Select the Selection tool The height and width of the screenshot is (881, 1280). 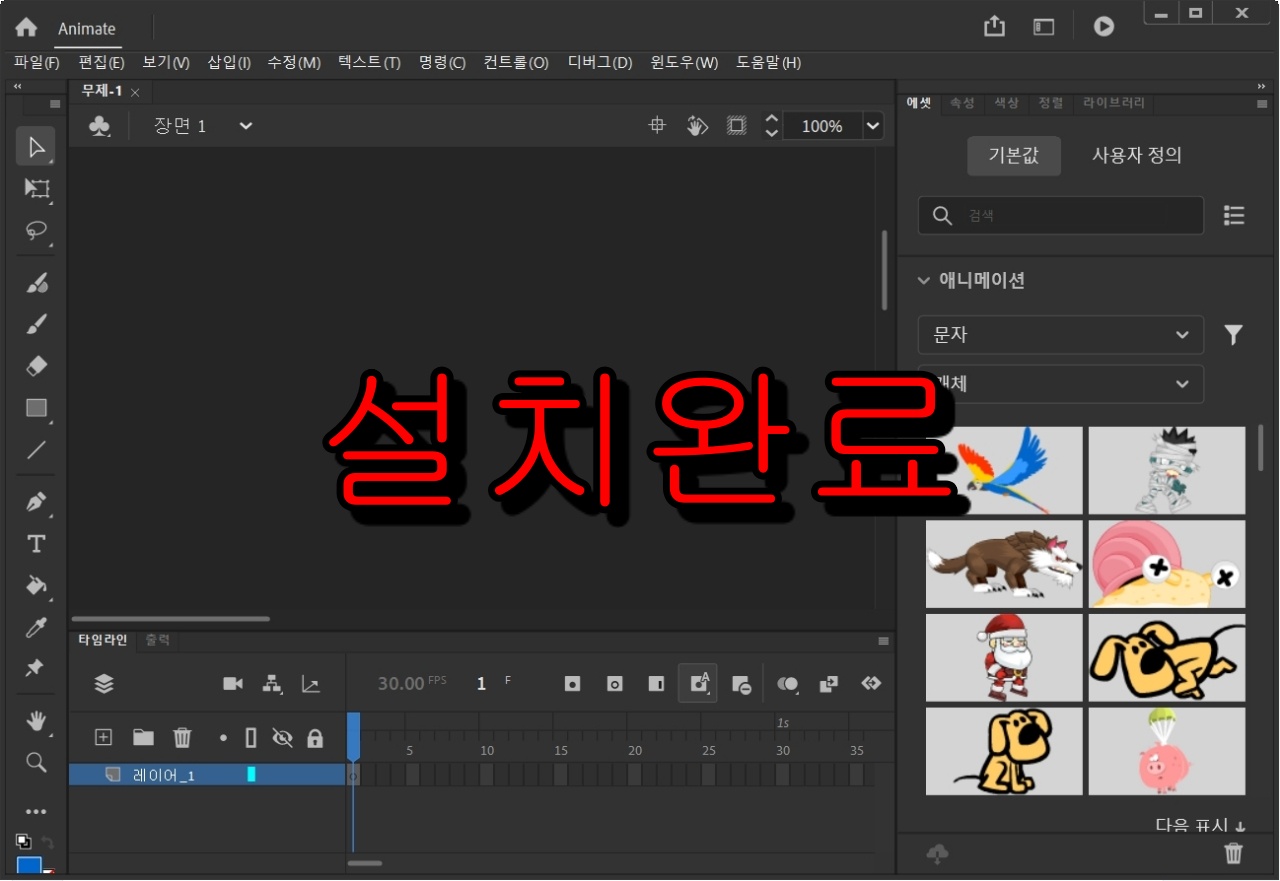[x=36, y=146]
